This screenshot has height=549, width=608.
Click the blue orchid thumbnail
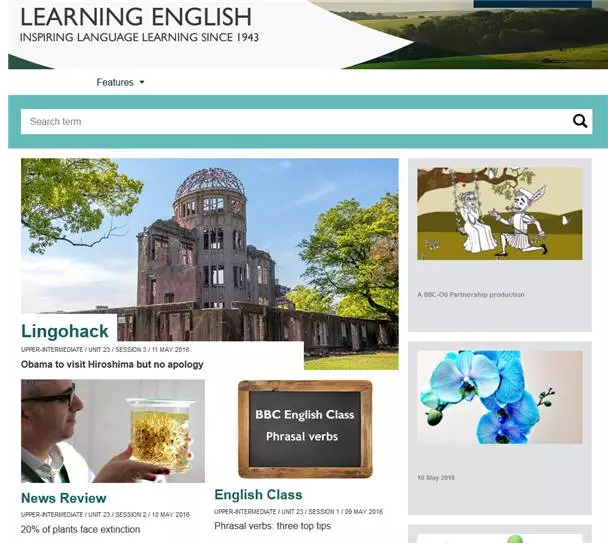pyautogui.click(x=500, y=397)
